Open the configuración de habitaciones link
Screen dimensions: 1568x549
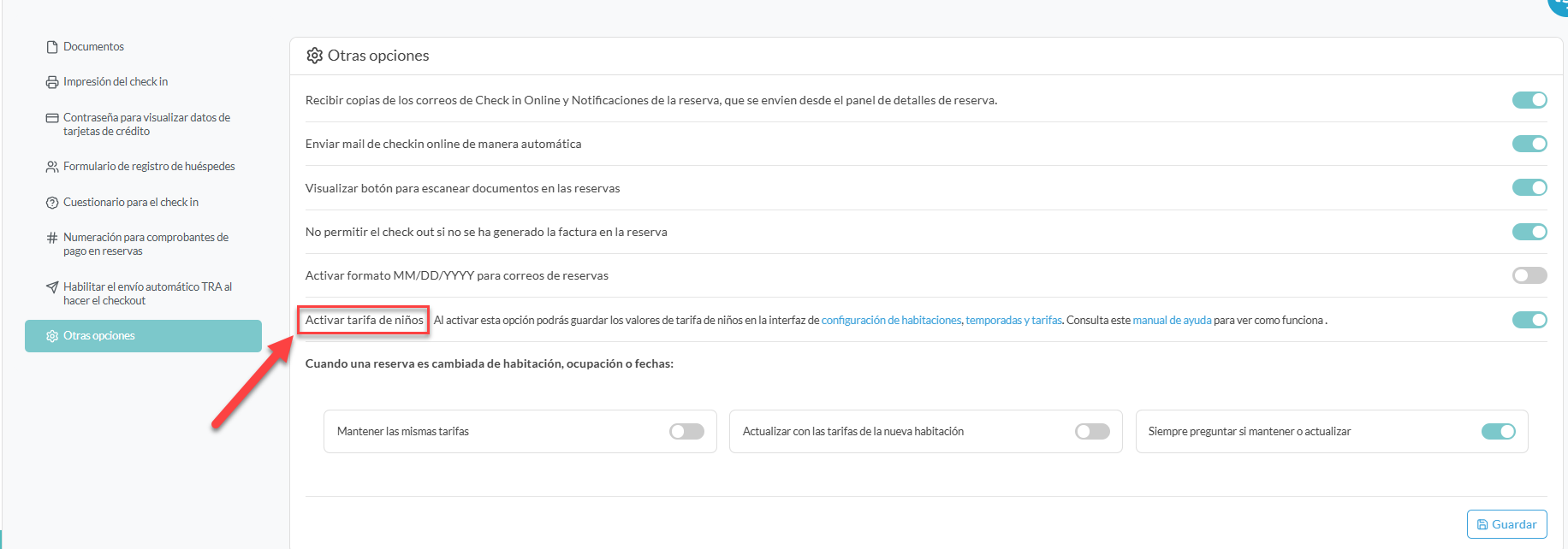pyautogui.click(x=891, y=321)
